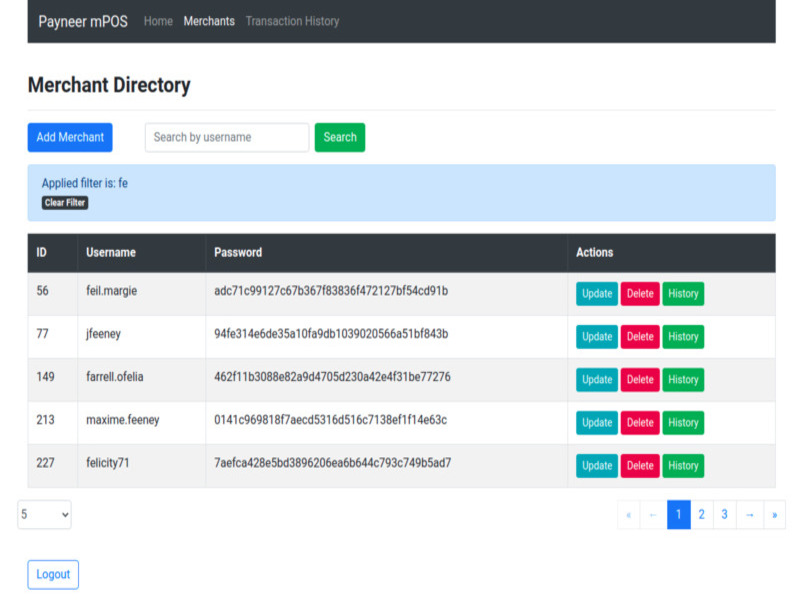Delete merchant jfeeney
Viewport: 800px width, 600px height.
tap(640, 337)
